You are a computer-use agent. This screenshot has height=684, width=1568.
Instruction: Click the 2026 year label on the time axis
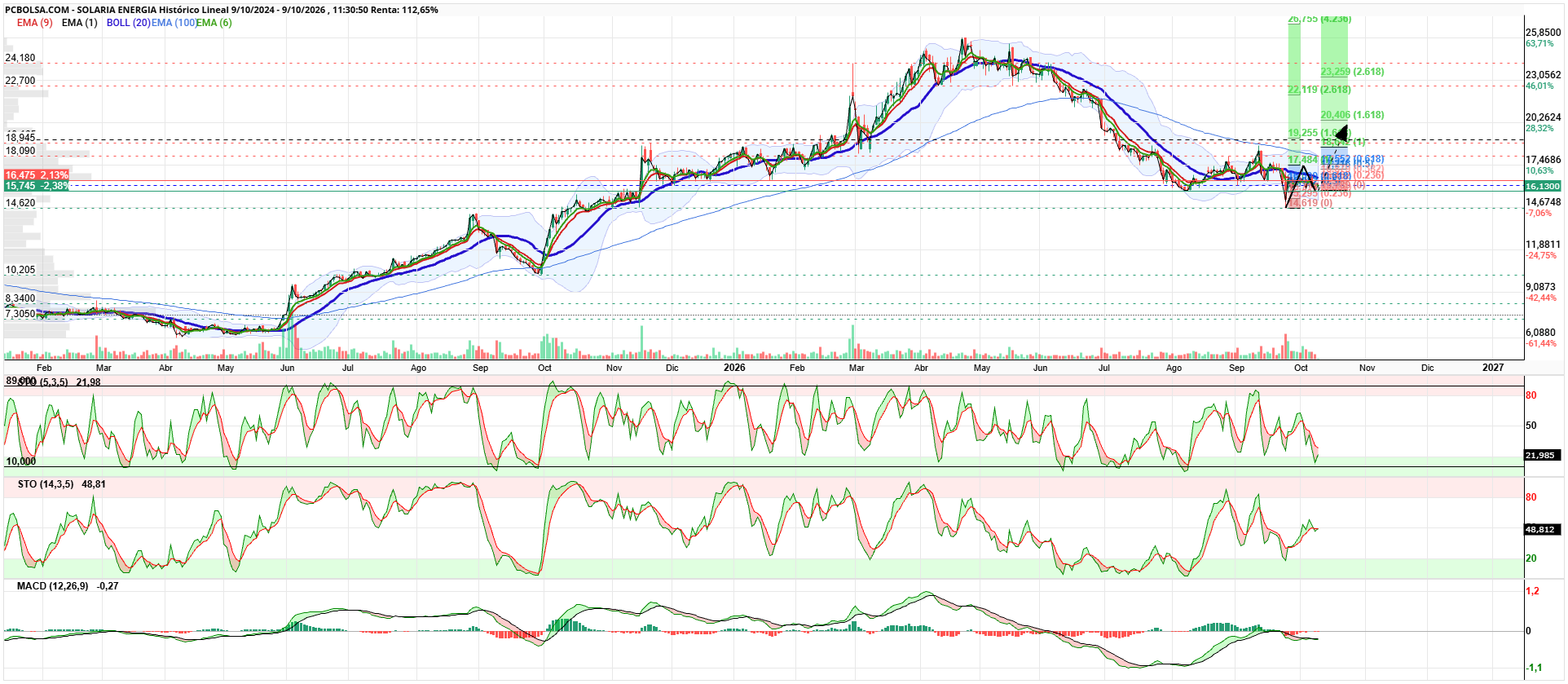coord(734,368)
